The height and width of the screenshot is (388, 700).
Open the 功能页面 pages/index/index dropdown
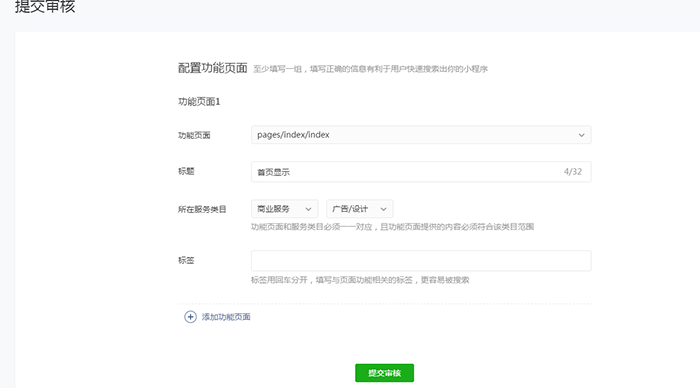pyautogui.click(x=421, y=135)
